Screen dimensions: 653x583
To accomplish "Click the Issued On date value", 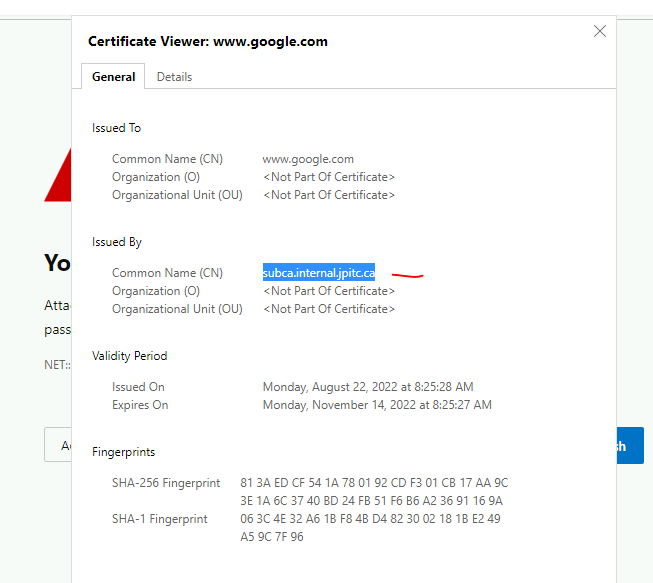I will [367, 387].
